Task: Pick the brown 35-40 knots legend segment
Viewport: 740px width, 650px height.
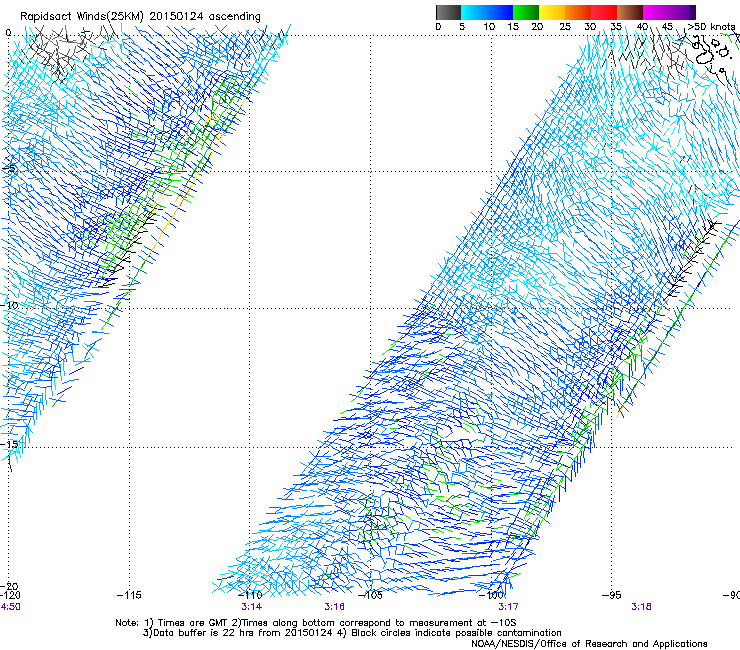Action: 630,12
